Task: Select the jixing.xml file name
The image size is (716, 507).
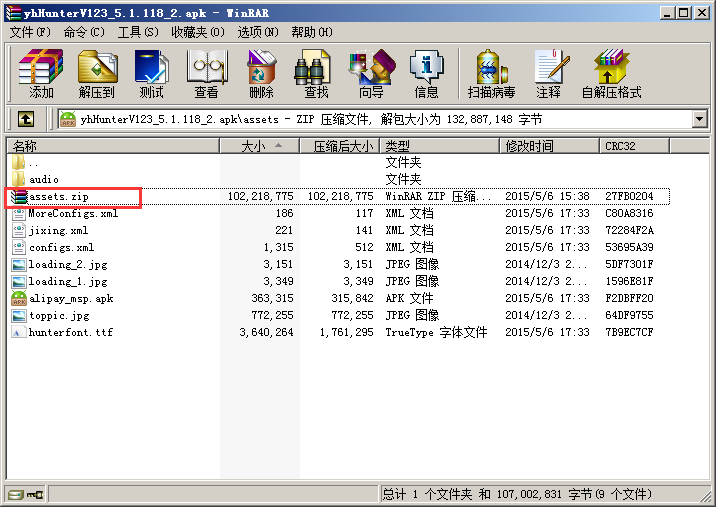Action: point(58,231)
